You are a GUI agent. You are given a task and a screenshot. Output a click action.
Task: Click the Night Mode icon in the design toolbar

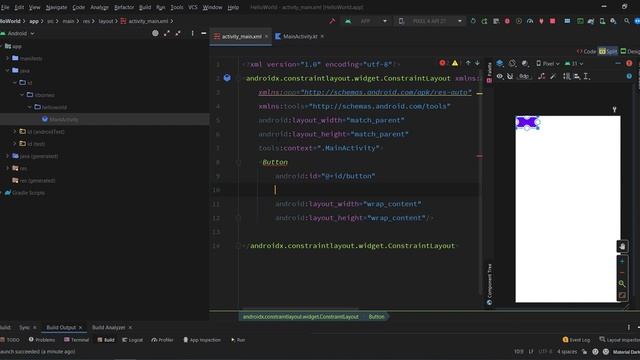pyautogui.click(x=525, y=64)
